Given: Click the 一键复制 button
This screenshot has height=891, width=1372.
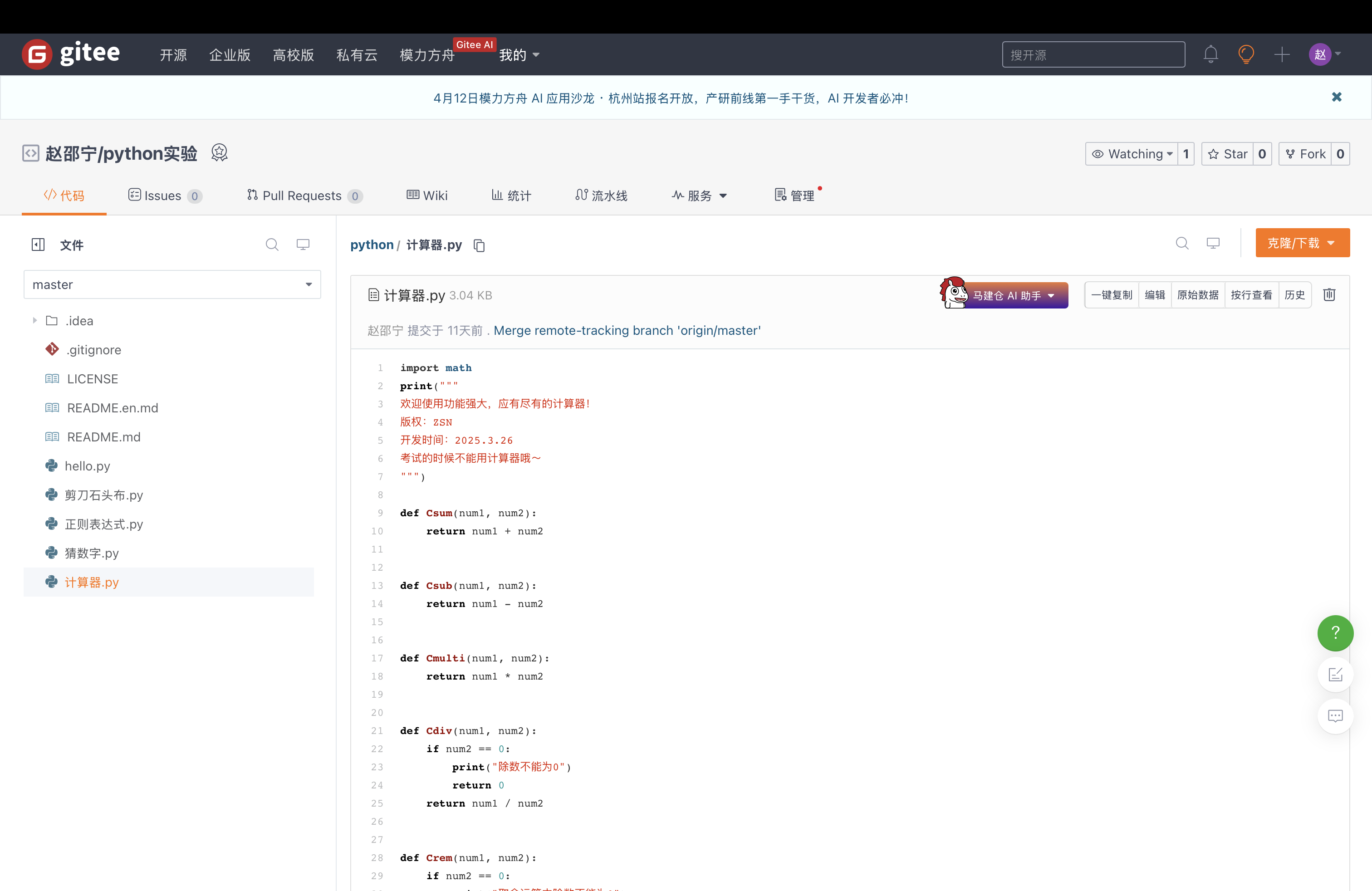Looking at the screenshot, I should click(1112, 295).
